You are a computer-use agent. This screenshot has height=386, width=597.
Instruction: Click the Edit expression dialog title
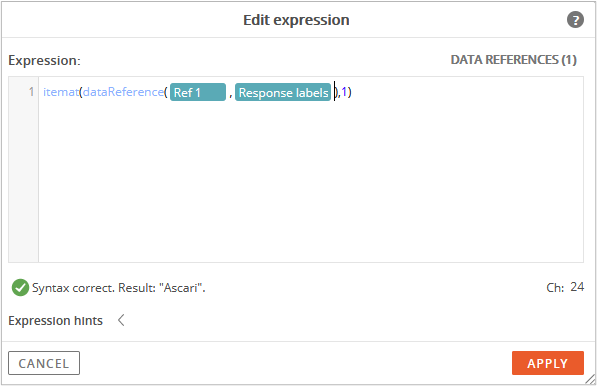[x=296, y=20]
